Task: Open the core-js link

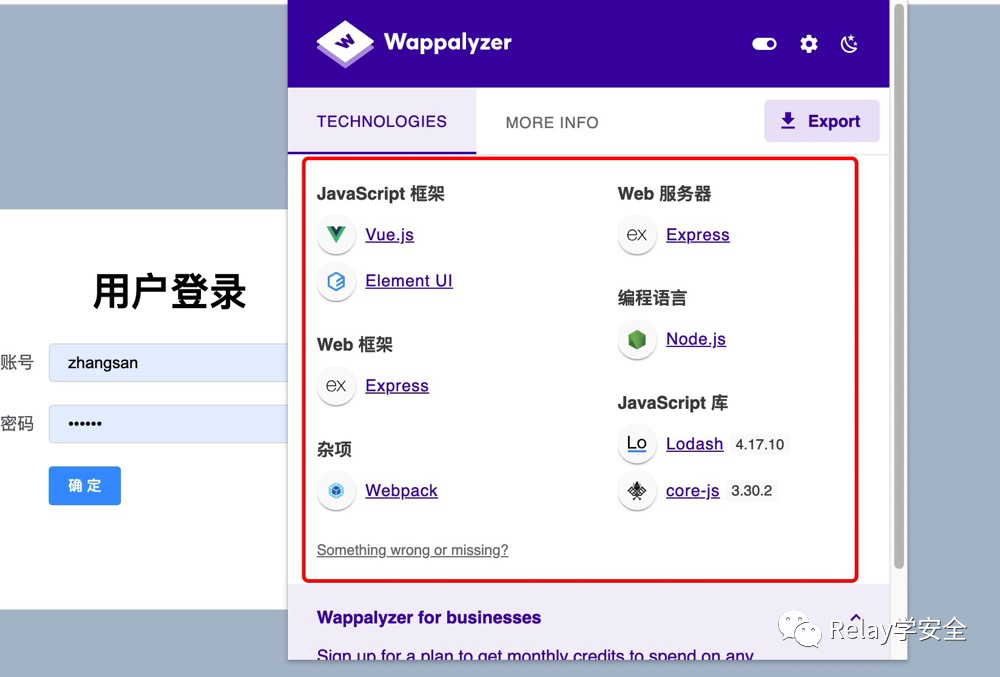Action: [x=693, y=490]
